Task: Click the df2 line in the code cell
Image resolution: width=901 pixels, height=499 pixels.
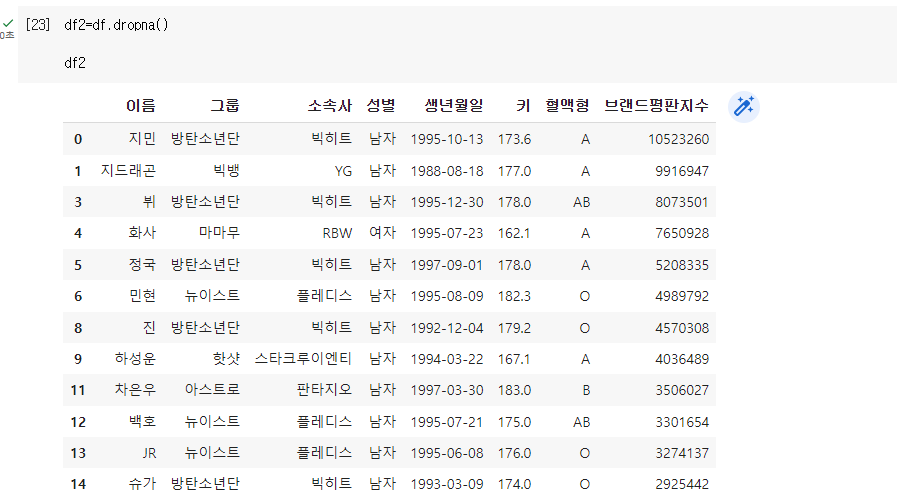Action: click(x=75, y=63)
